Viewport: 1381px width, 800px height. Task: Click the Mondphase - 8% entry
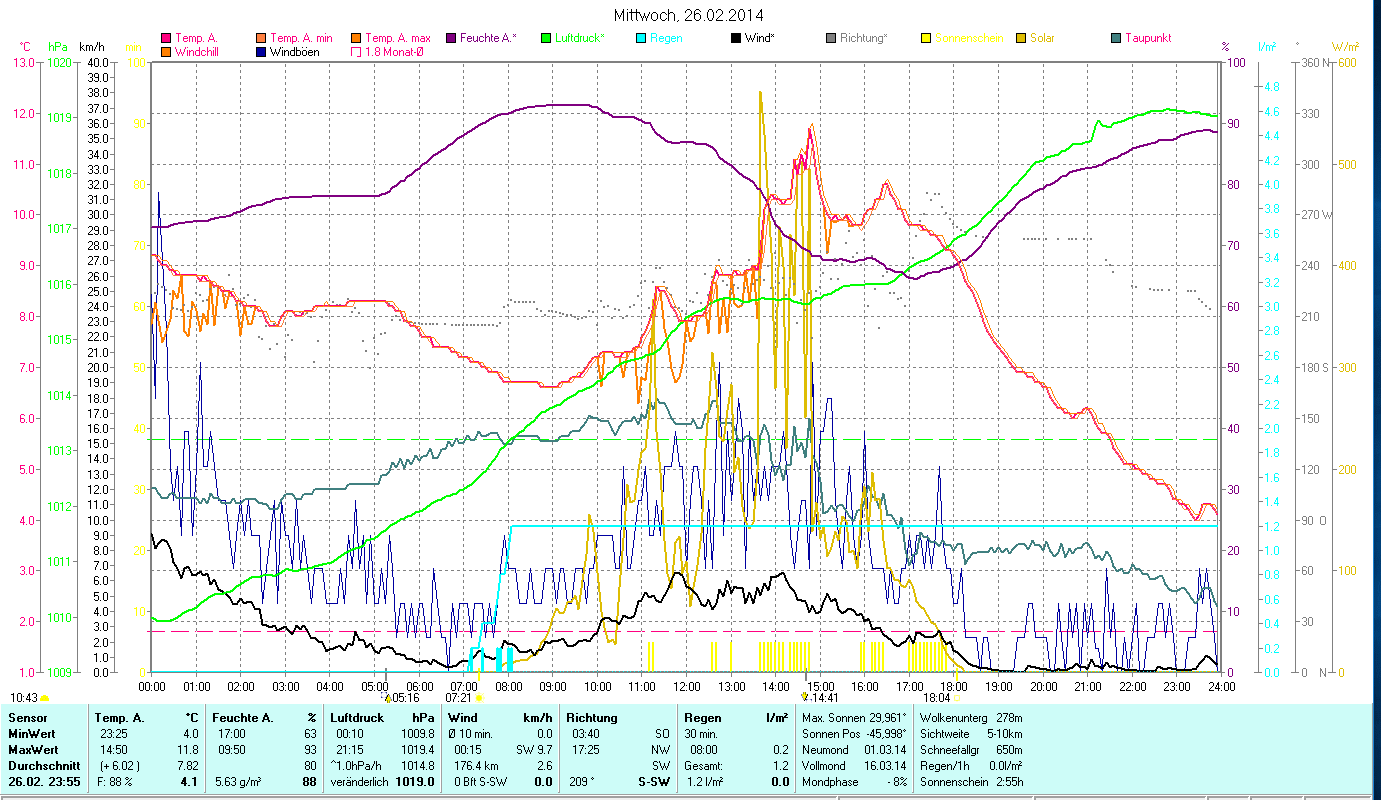[855, 782]
